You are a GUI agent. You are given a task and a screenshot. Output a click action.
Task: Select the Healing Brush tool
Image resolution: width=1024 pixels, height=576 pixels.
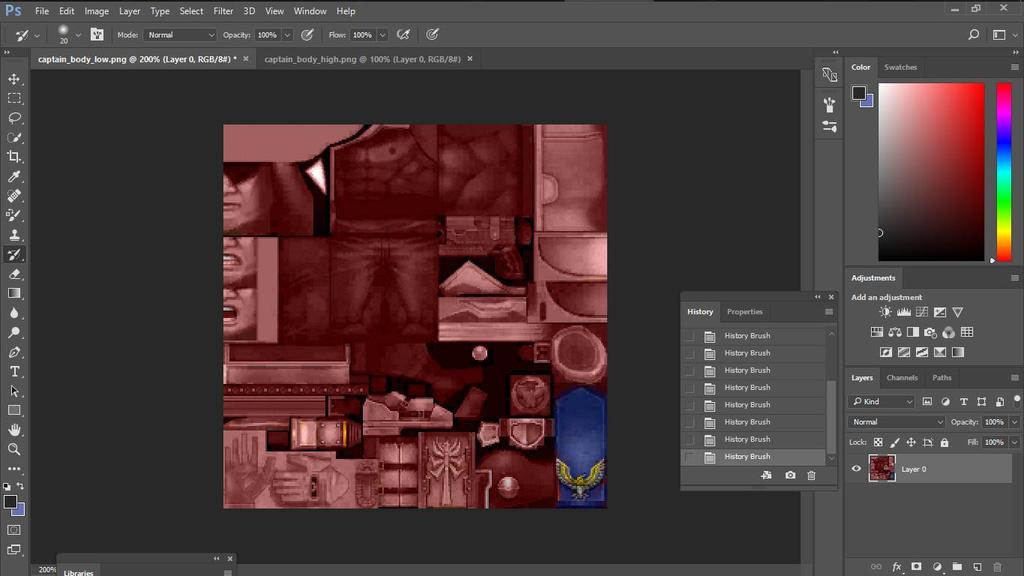click(14, 196)
